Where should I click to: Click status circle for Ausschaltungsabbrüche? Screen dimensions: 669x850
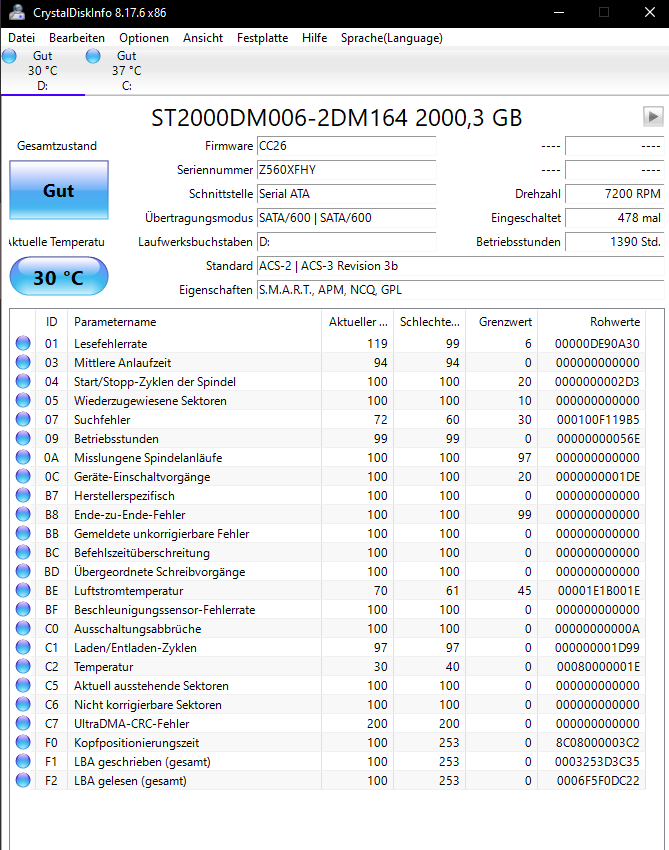(x=23, y=628)
